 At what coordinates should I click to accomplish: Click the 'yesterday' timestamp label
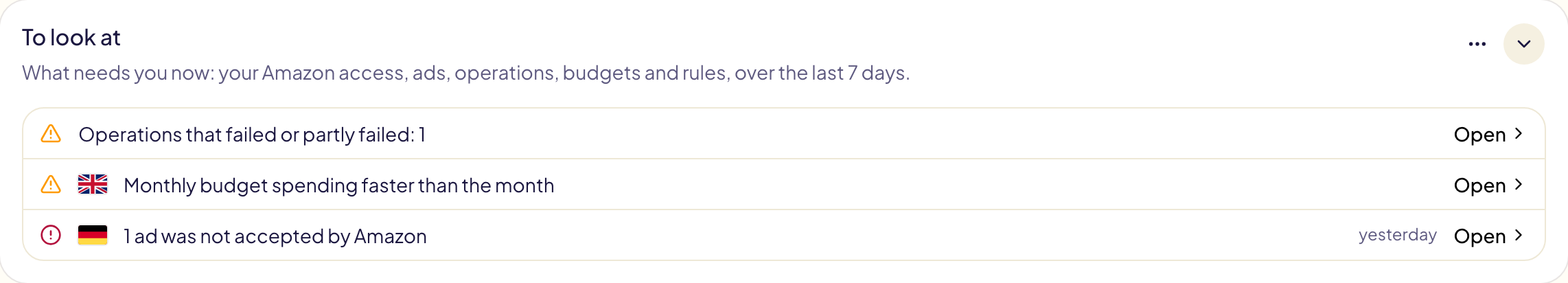pos(1398,235)
